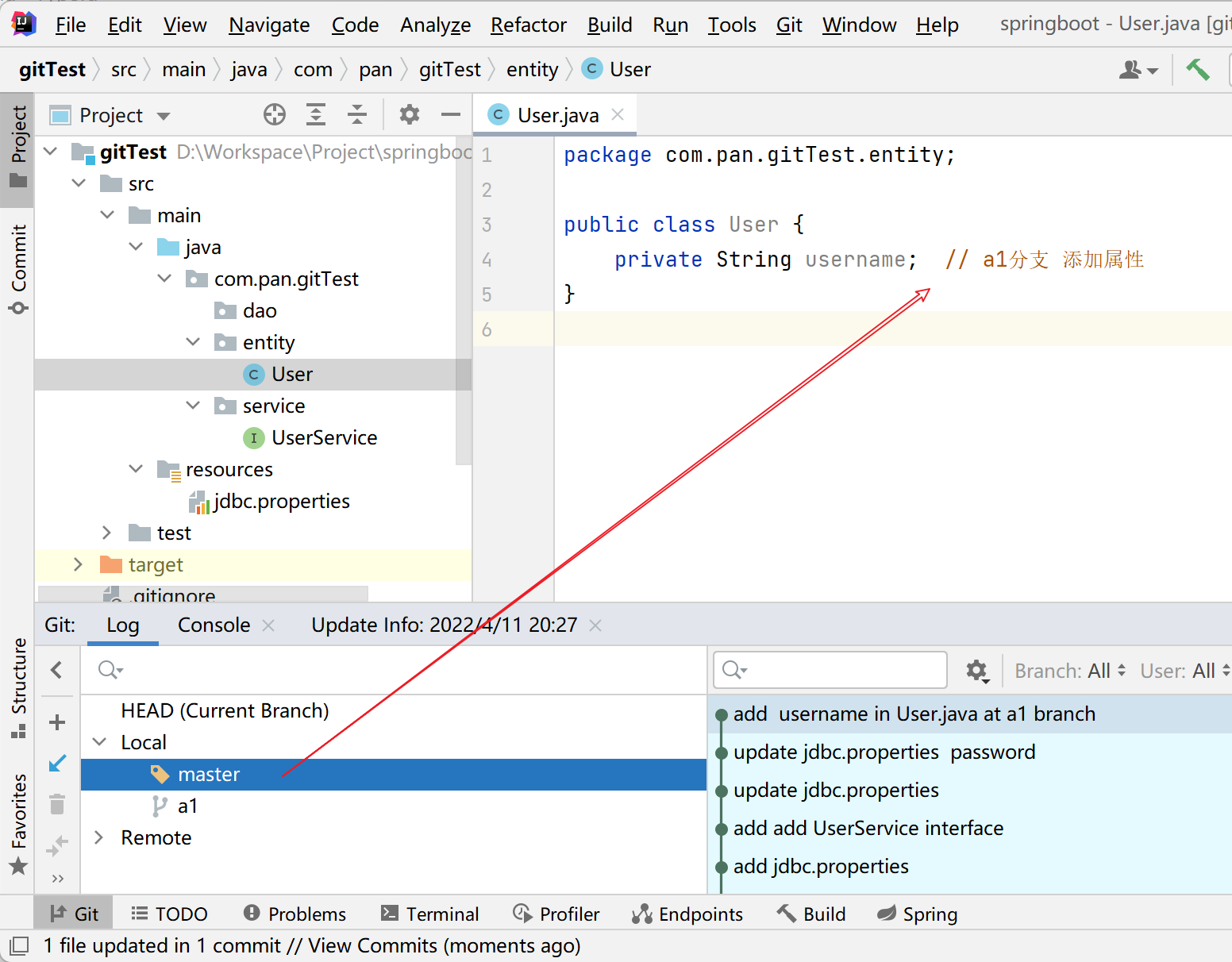Expand the Remote branches node

click(x=99, y=837)
